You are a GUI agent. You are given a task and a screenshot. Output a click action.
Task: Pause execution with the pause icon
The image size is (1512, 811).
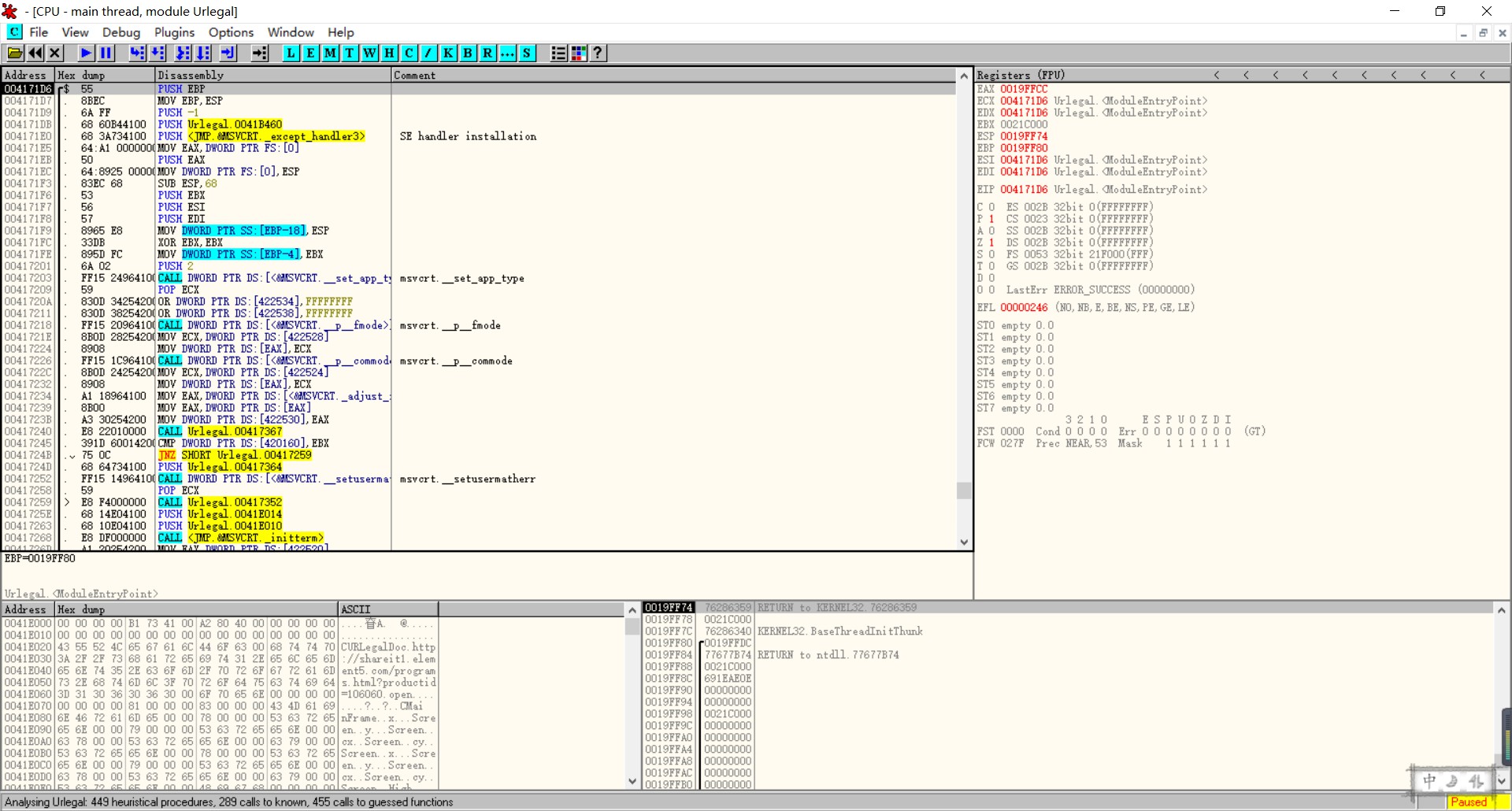coord(106,54)
